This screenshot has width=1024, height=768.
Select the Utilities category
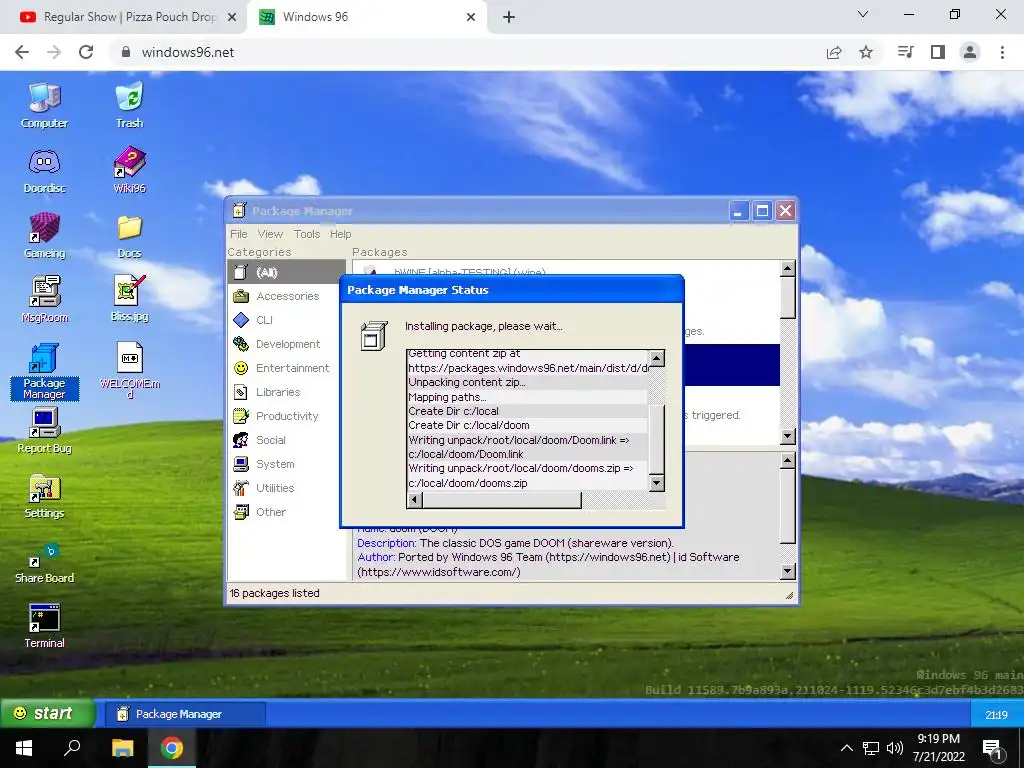click(x=286, y=488)
